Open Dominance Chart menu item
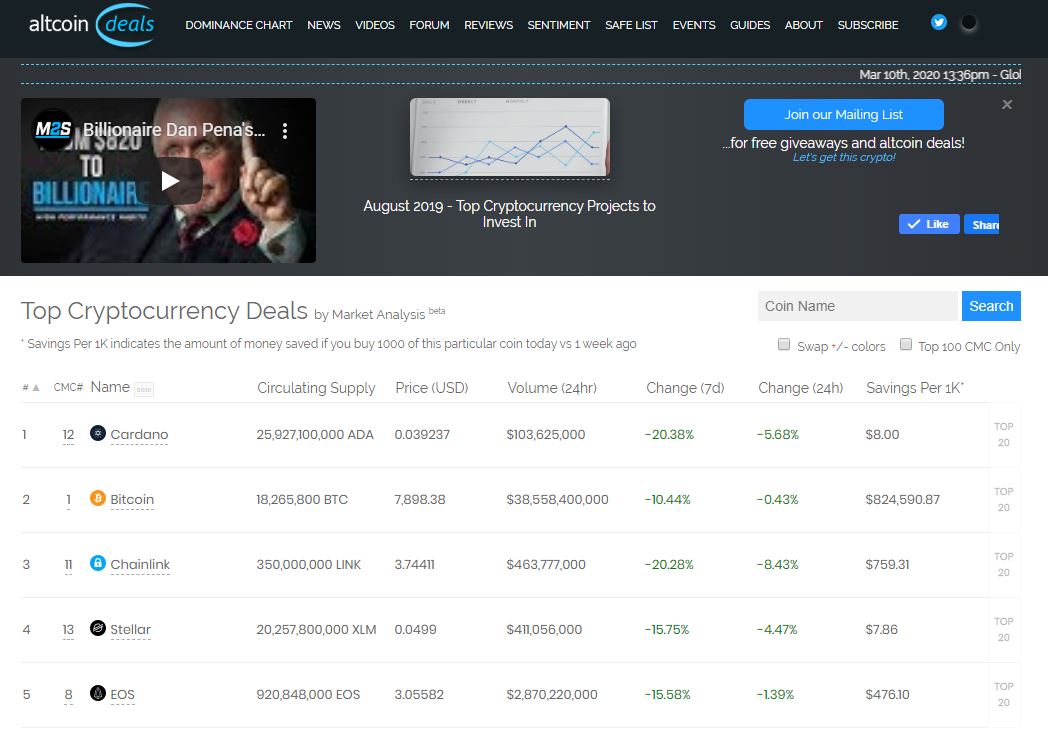Image resolution: width=1048 pixels, height=735 pixels. pos(239,25)
